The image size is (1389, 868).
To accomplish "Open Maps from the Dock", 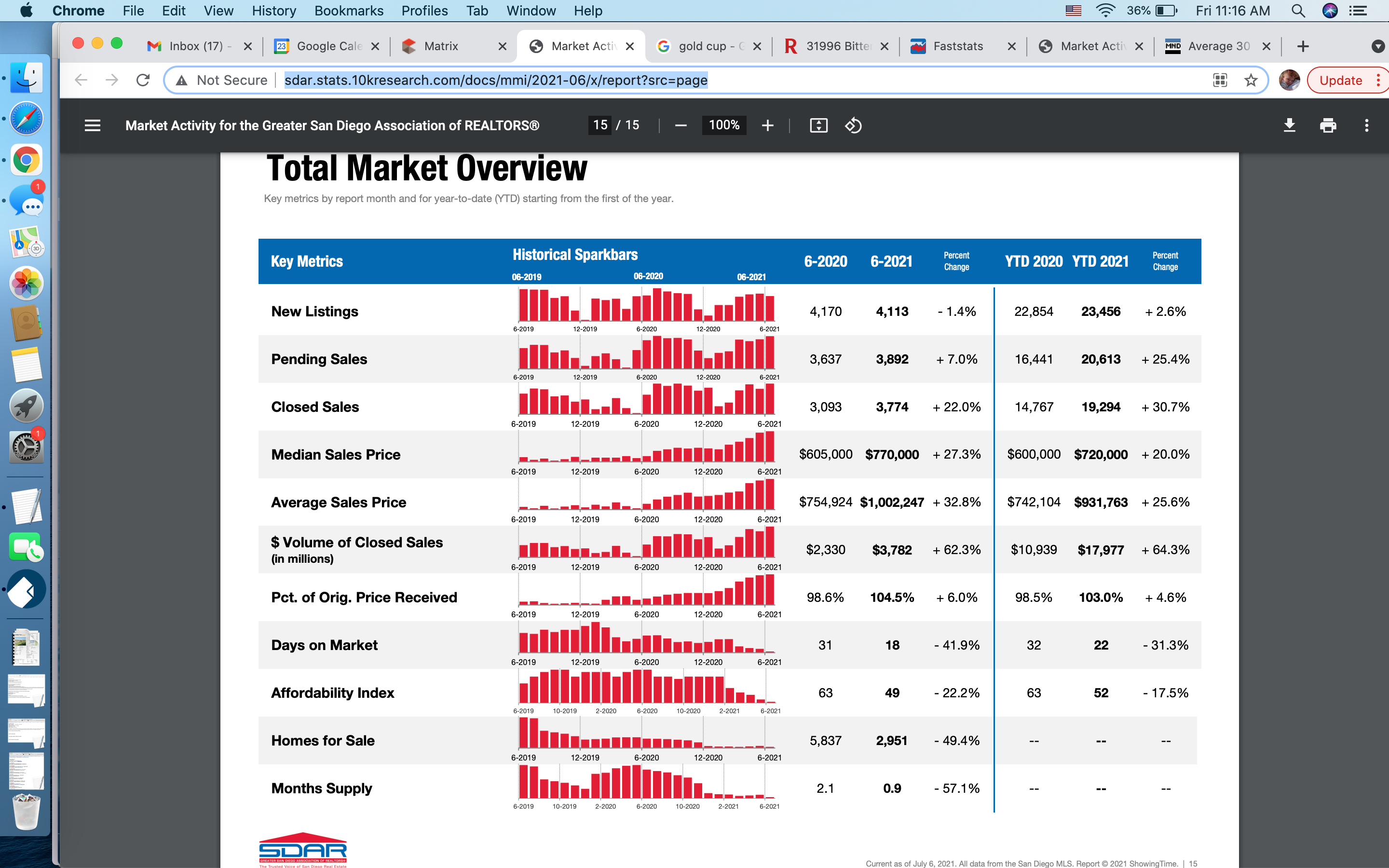I will (27, 242).
